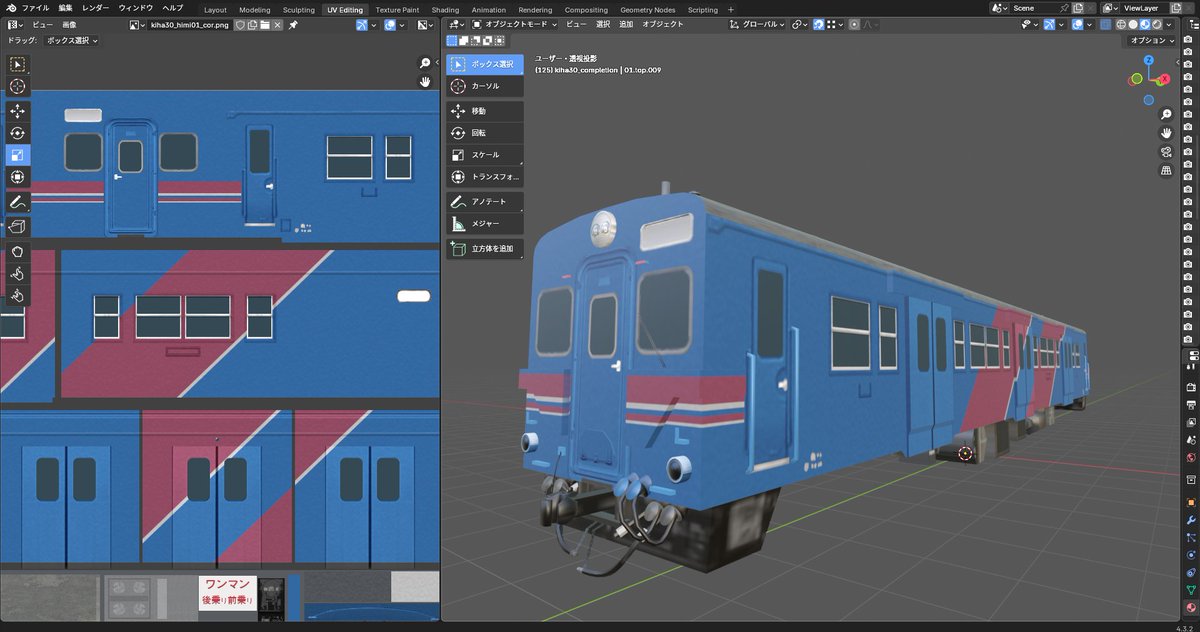Select the UV editor Scale tool icon
This screenshot has width=1200, height=632.
pos(18,155)
